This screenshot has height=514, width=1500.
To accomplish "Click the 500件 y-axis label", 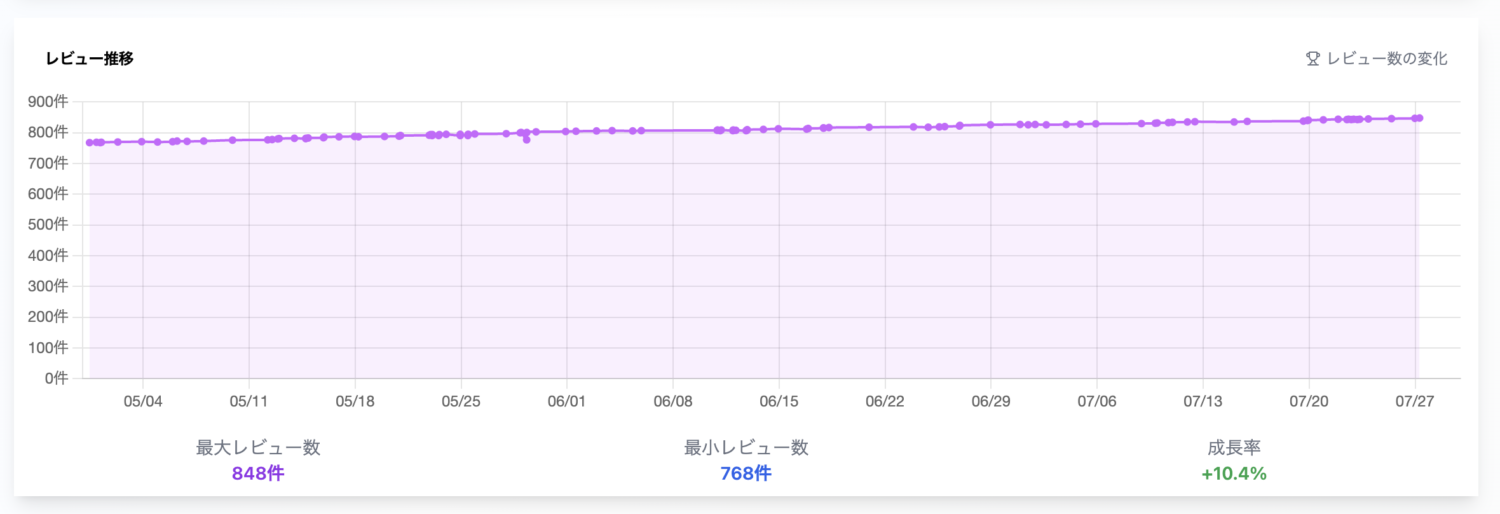I will pyautogui.click(x=48, y=225).
